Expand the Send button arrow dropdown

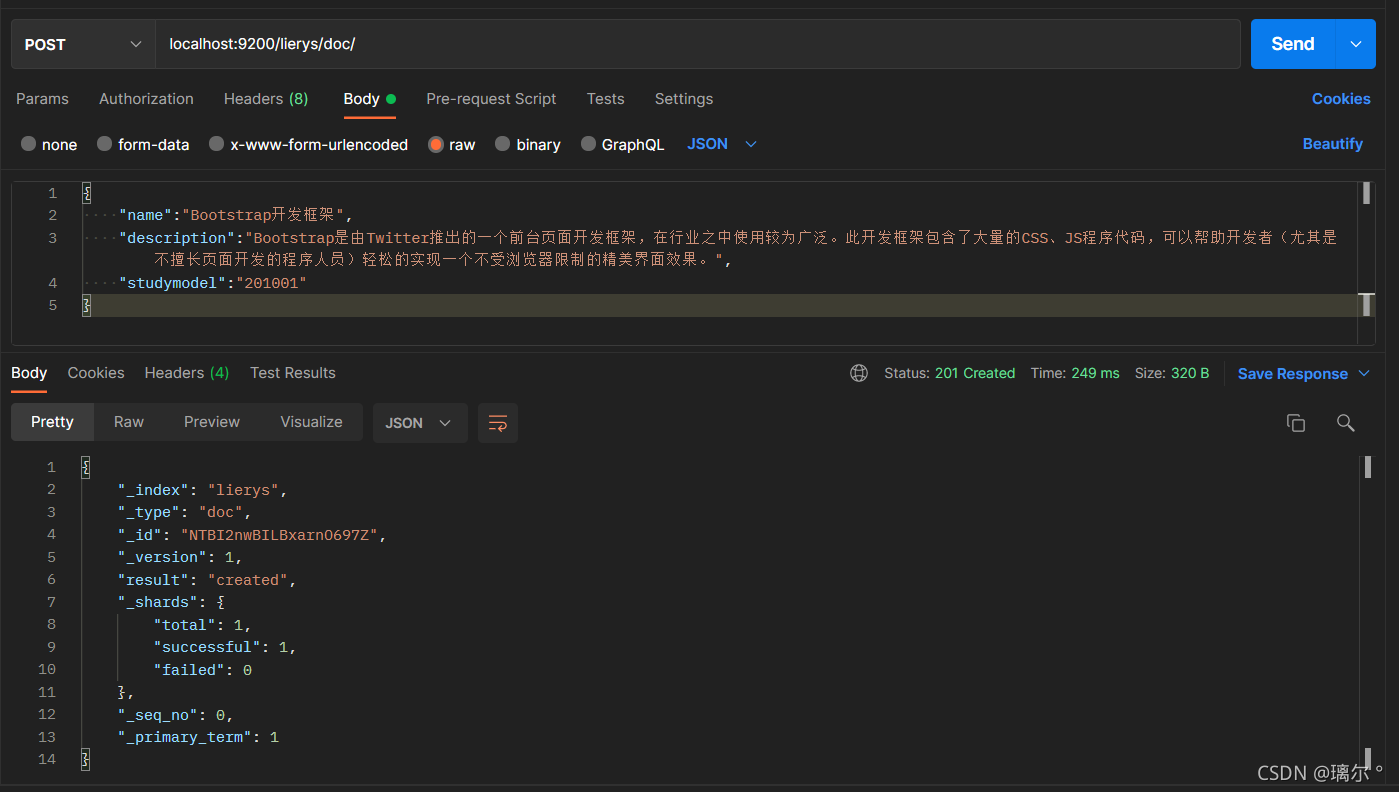click(1356, 44)
